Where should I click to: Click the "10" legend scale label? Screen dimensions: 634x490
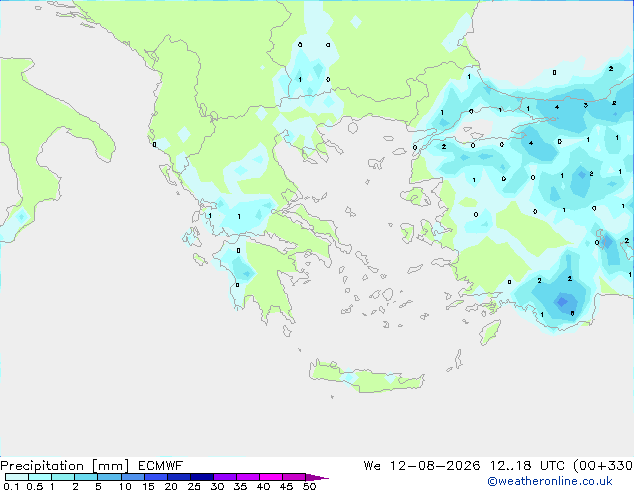pyautogui.click(x=125, y=486)
